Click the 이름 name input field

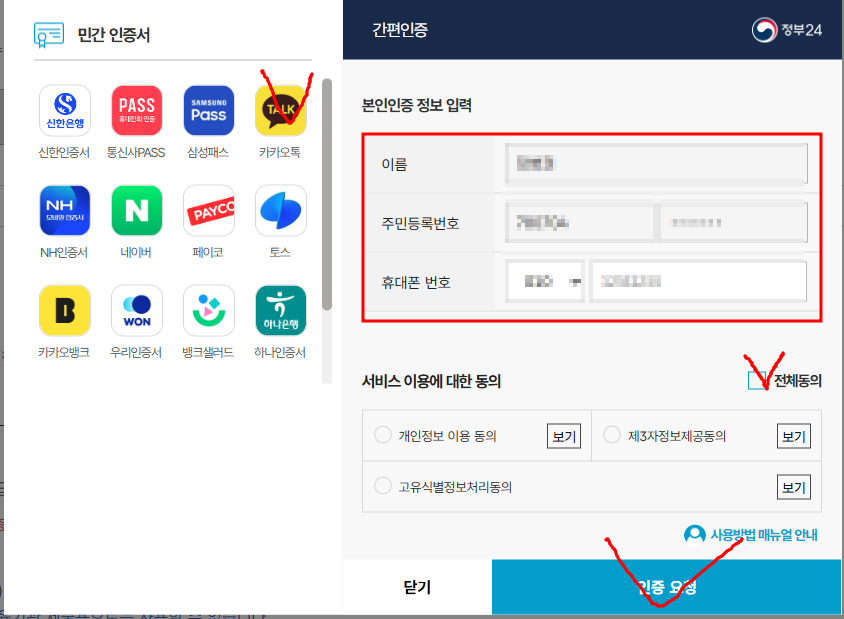click(656, 164)
